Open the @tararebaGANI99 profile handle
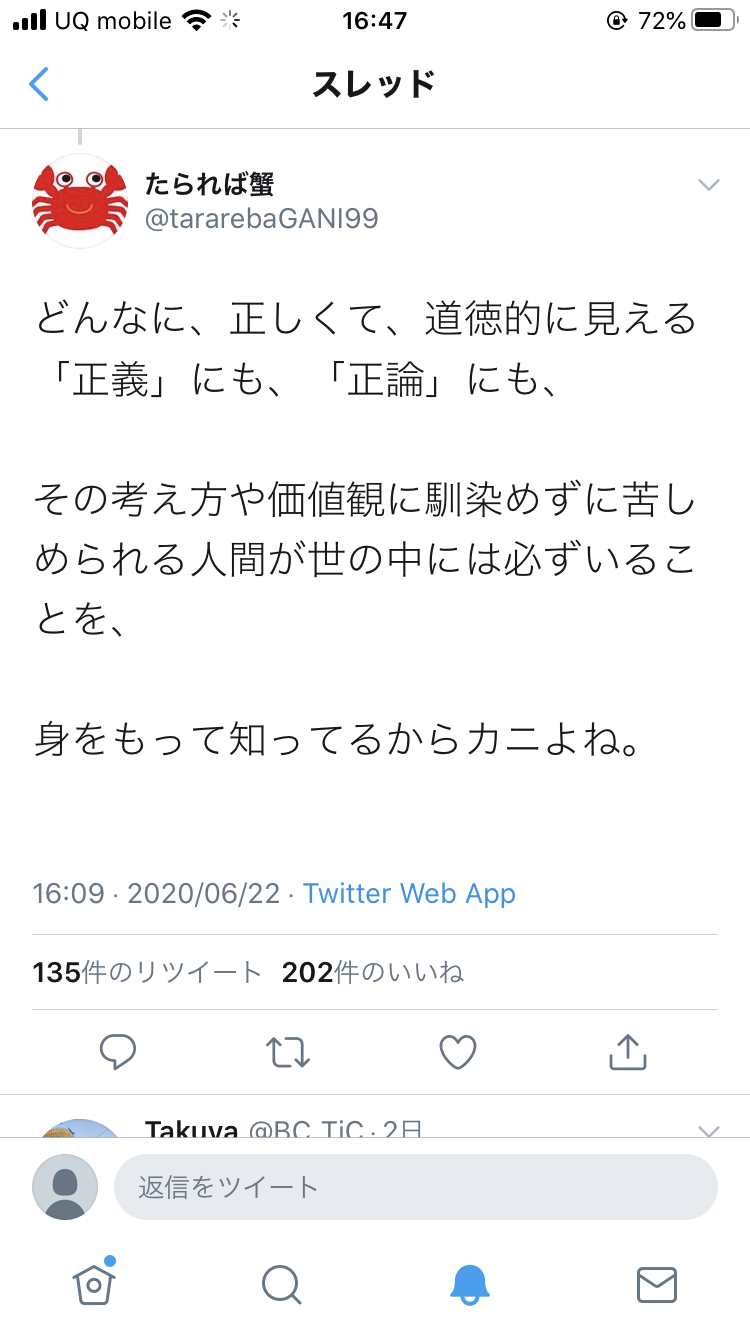The width and height of the screenshot is (750, 1334). [262, 218]
